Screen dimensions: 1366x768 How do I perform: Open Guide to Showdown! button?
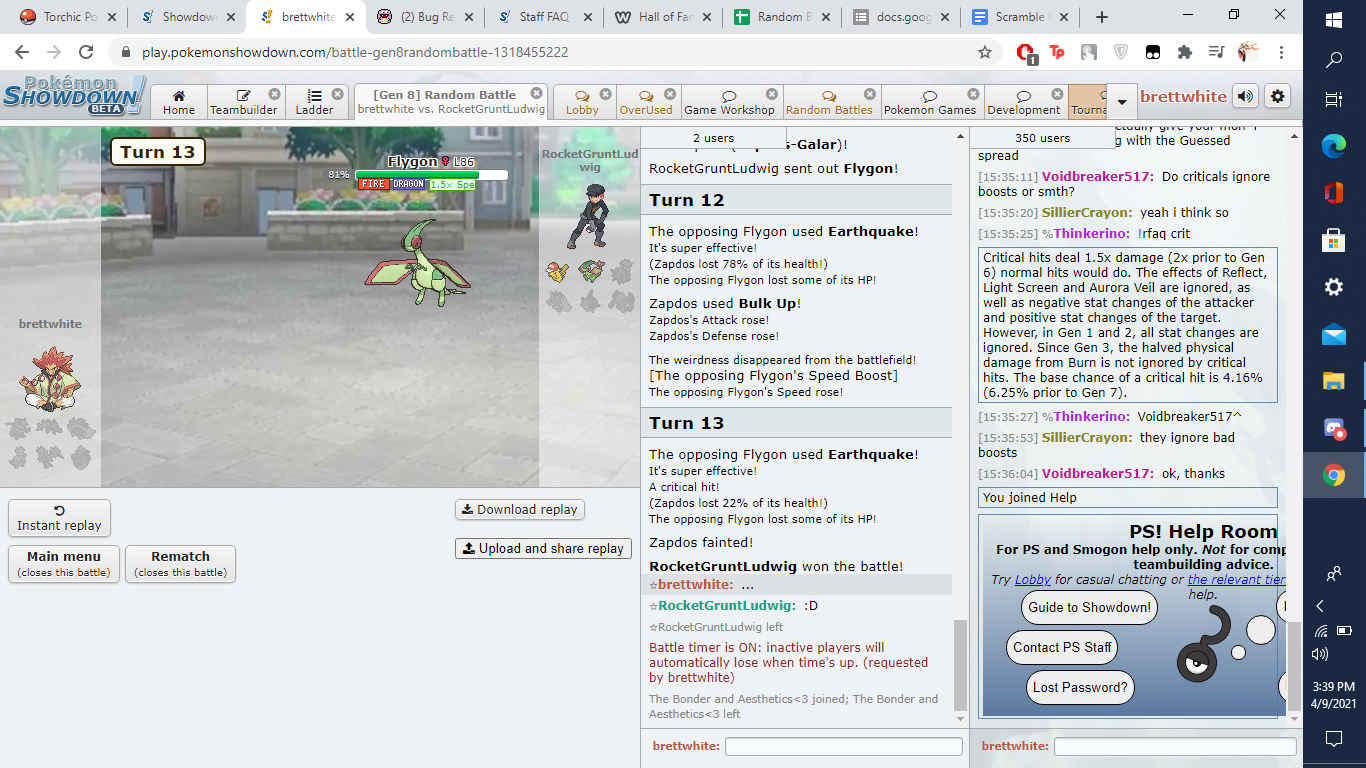click(1089, 607)
